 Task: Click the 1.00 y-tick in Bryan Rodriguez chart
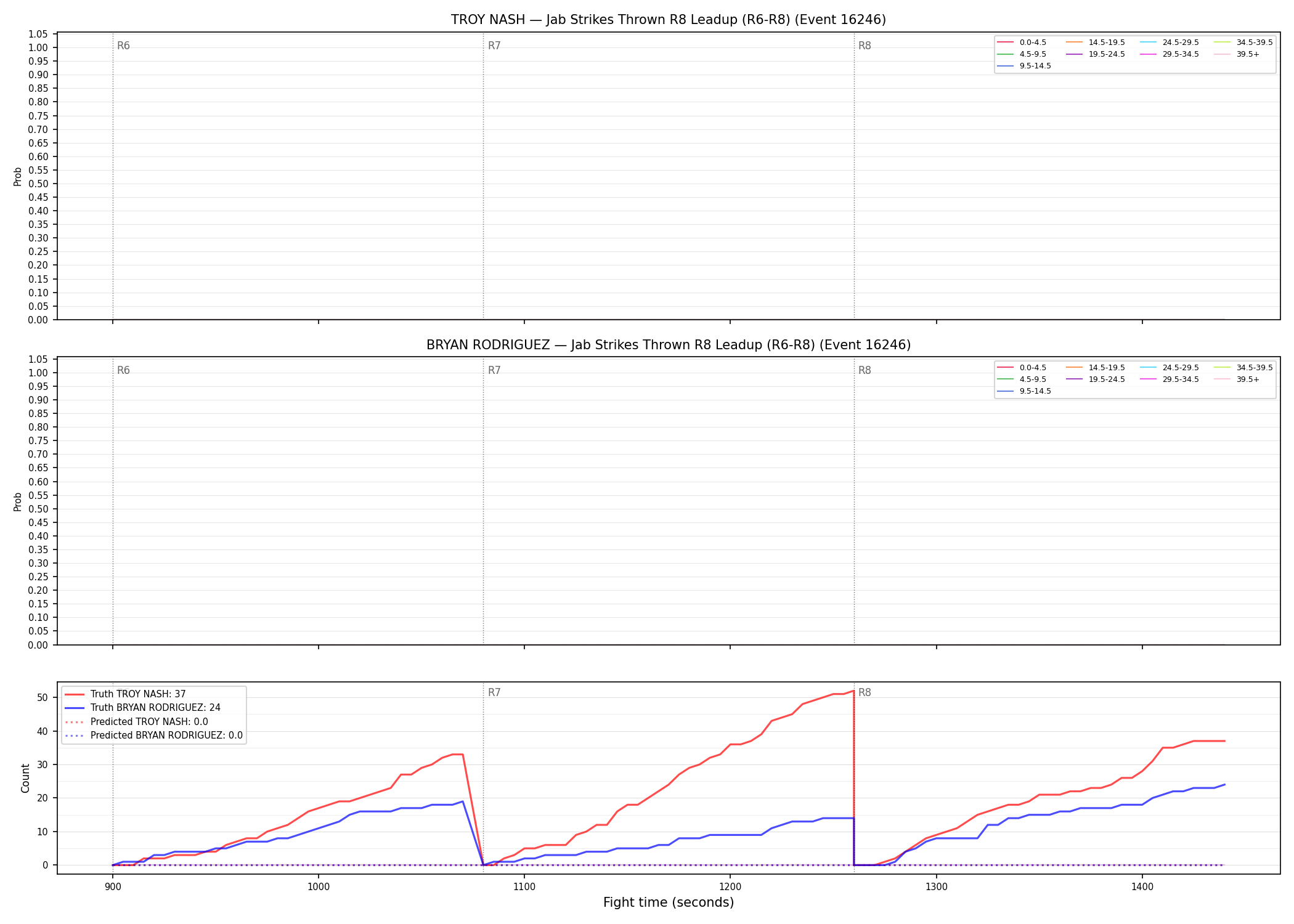click(38, 373)
